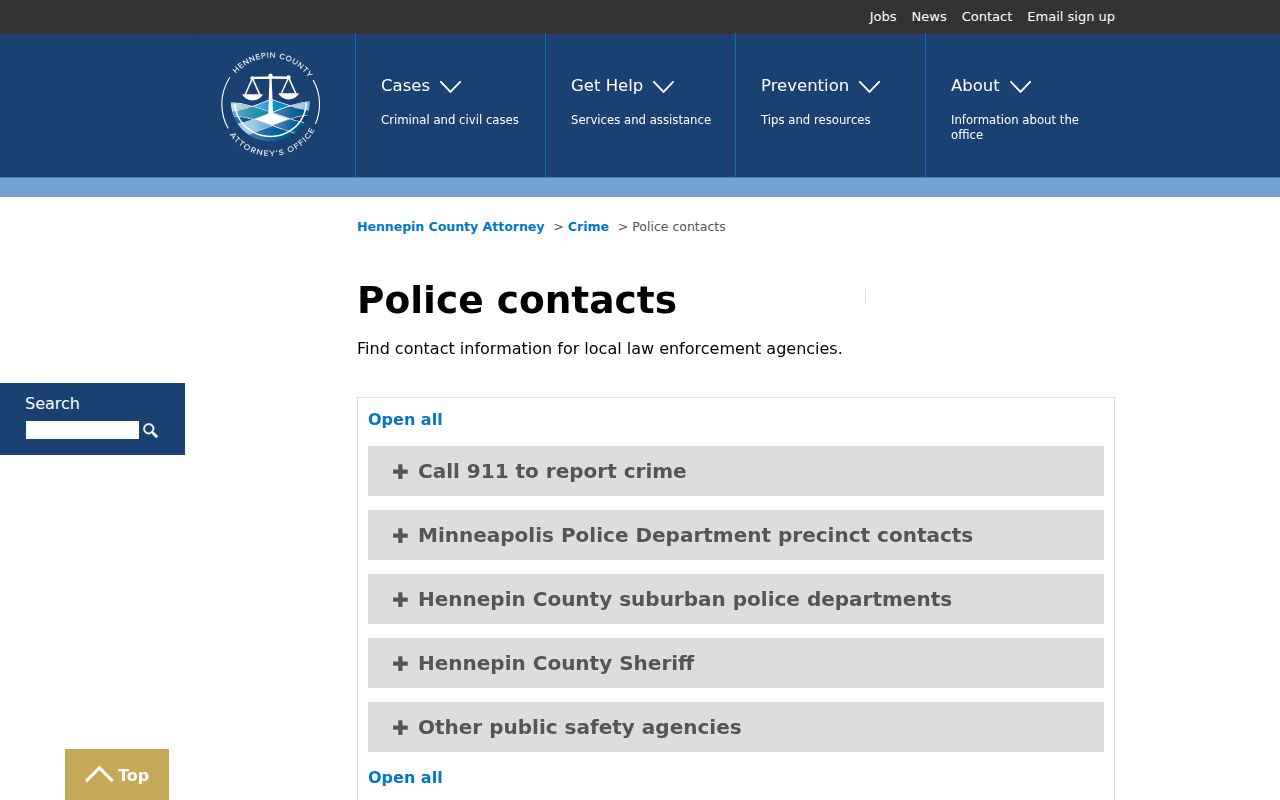Screen dimensions: 1280x800
Task: Click the plus icon beside Hennepin County Sheriff
Action: 400,663
